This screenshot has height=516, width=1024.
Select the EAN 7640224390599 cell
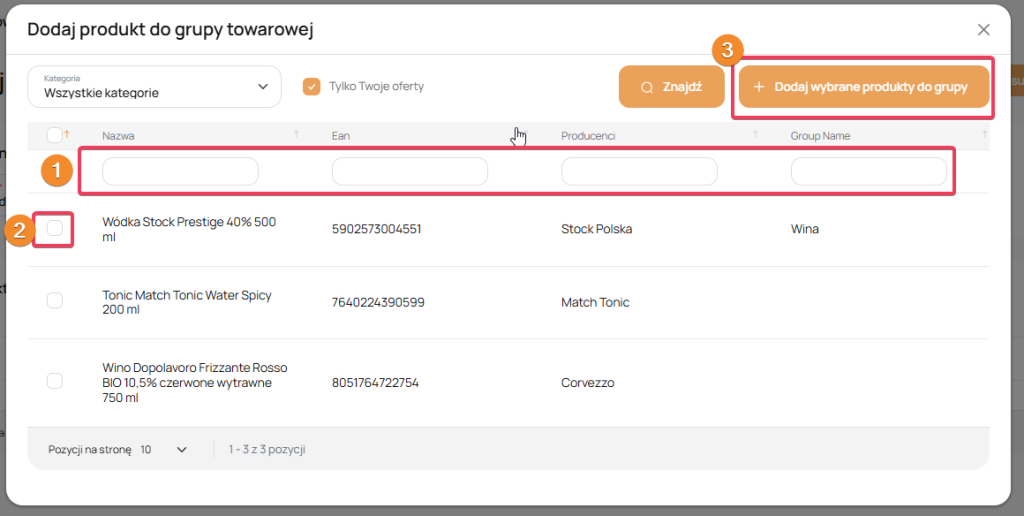point(378,302)
